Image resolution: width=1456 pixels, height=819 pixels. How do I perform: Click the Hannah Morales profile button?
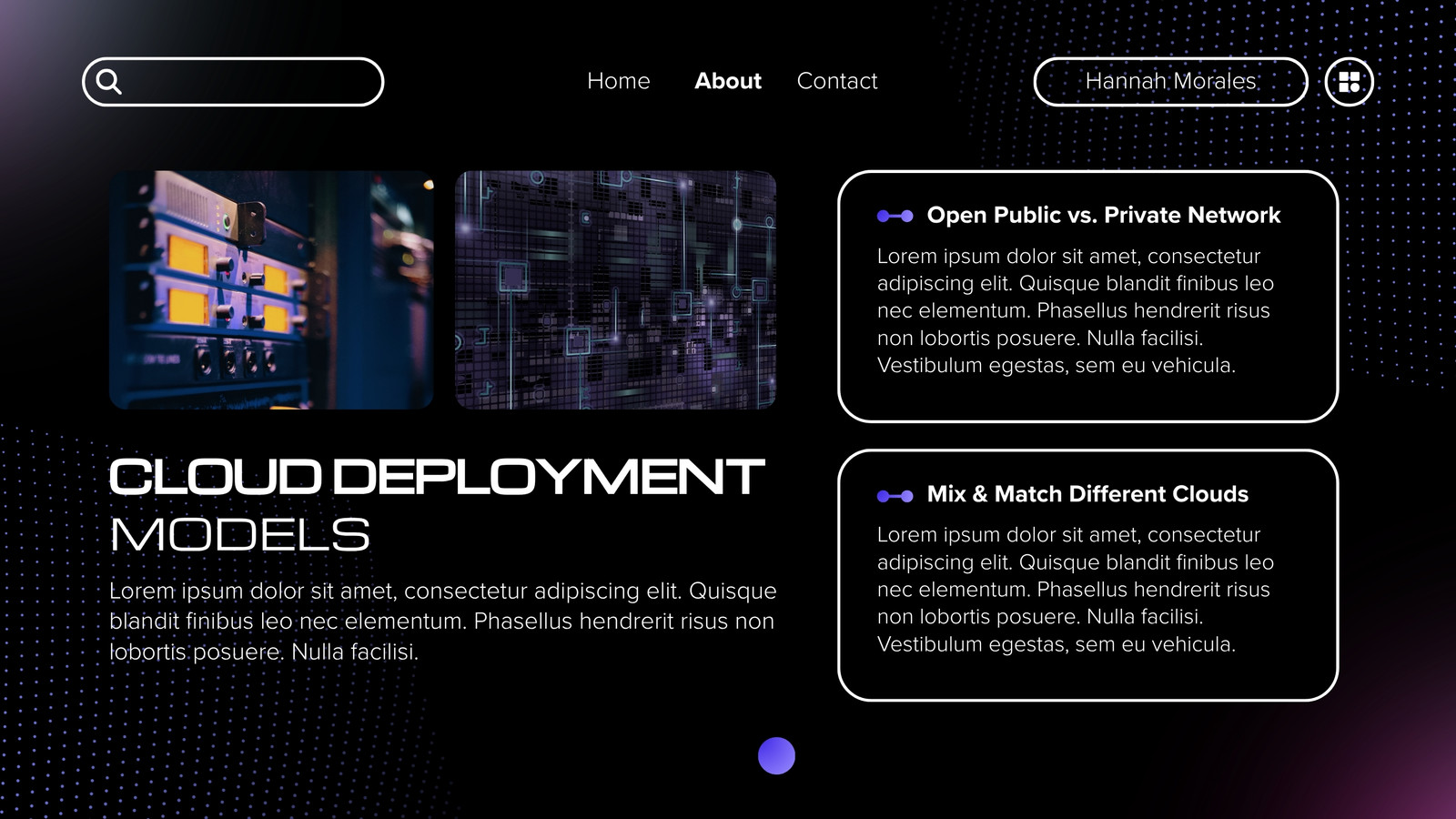tap(1171, 82)
